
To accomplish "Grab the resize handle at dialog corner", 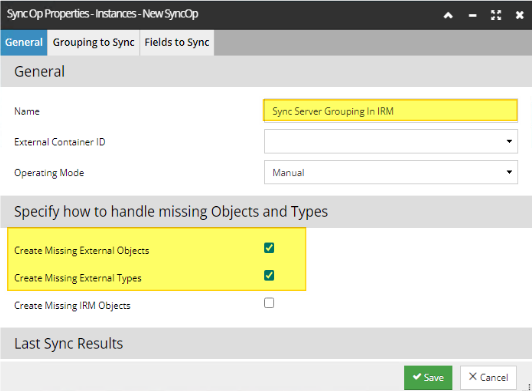I will (x=529, y=387).
